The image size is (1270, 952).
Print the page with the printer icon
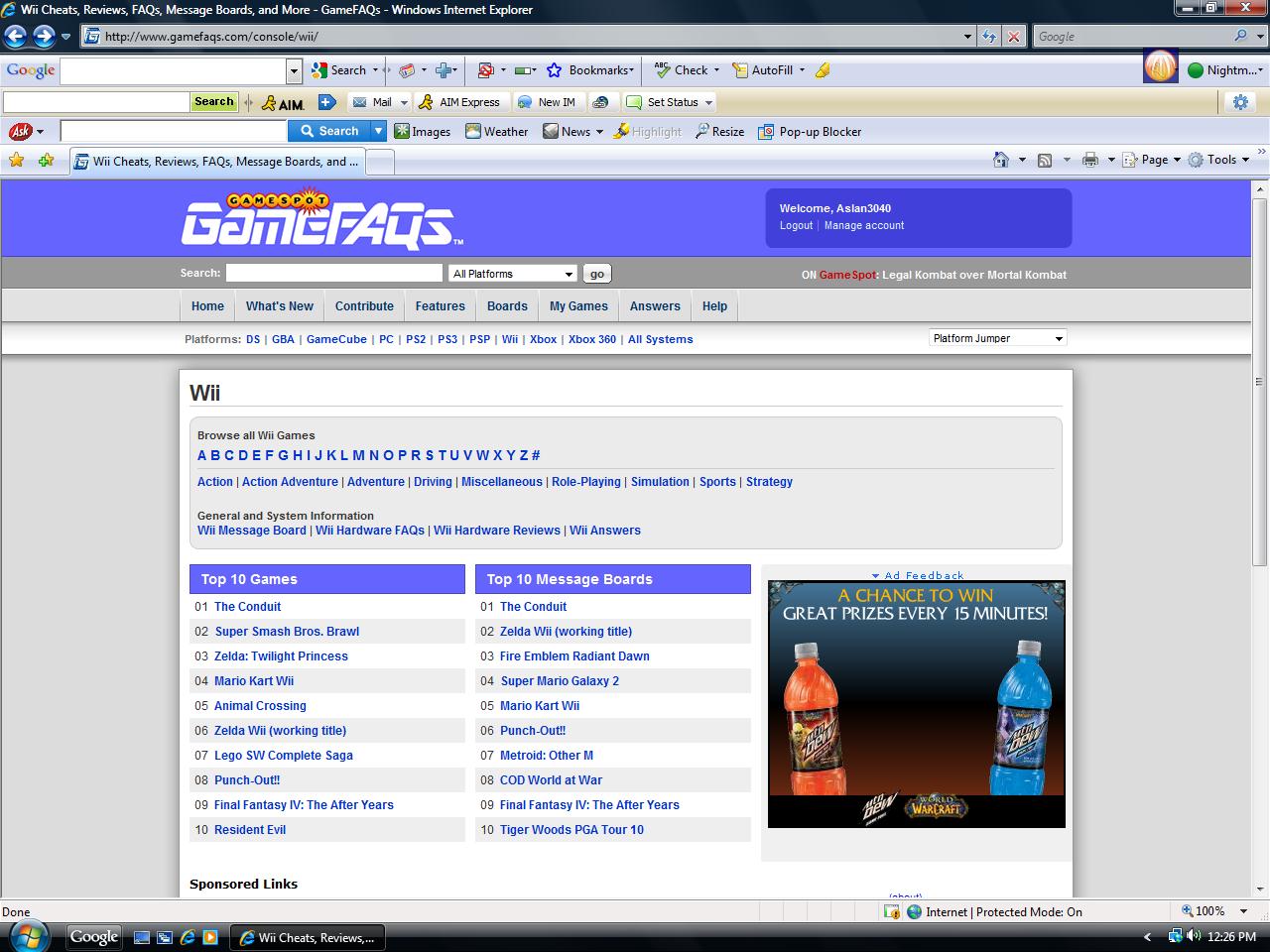(1090, 160)
